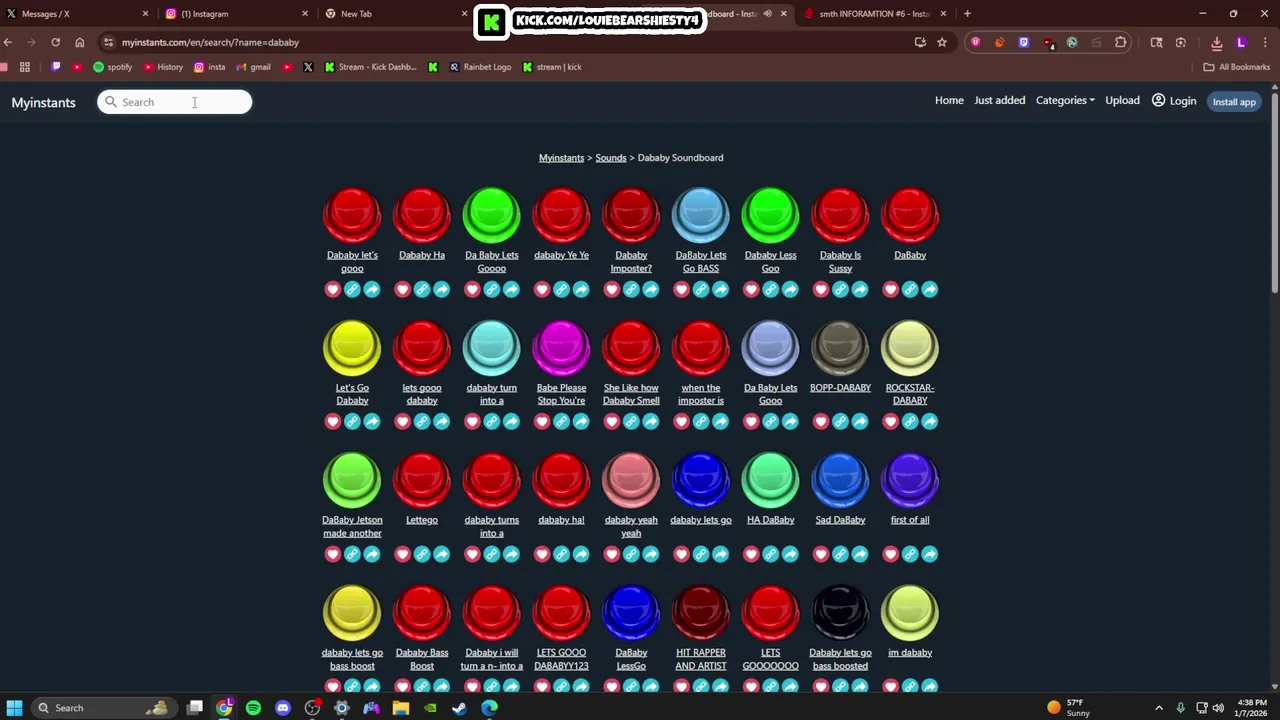Copy link icon for 'She Like how Dababy Smell'
Viewport: 1280px width, 720px height.
click(x=631, y=421)
